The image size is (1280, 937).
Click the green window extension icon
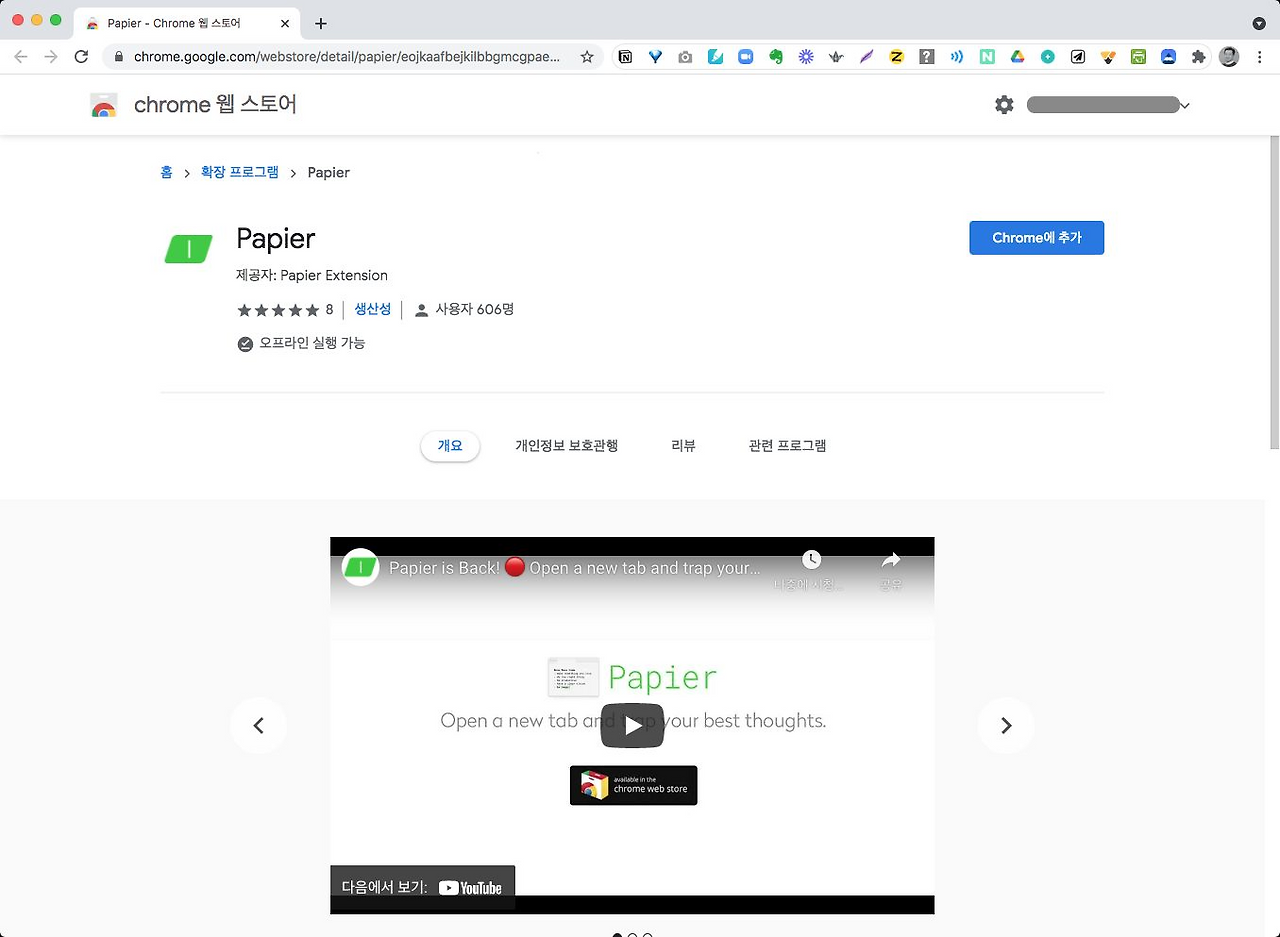click(1138, 57)
